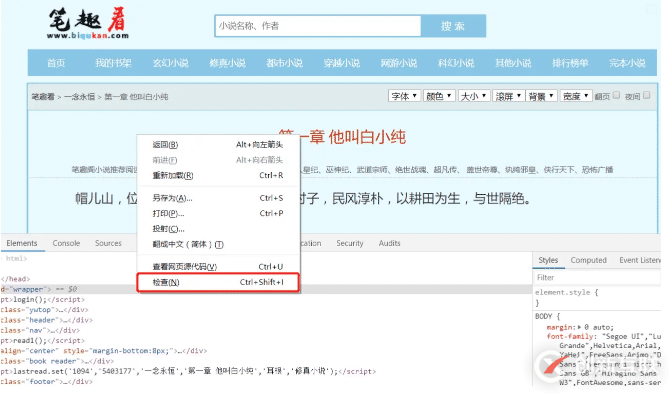The height and width of the screenshot is (395, 669).
Task: Open 排行榜单 ranking page
Action: click(x=570, y=63)
